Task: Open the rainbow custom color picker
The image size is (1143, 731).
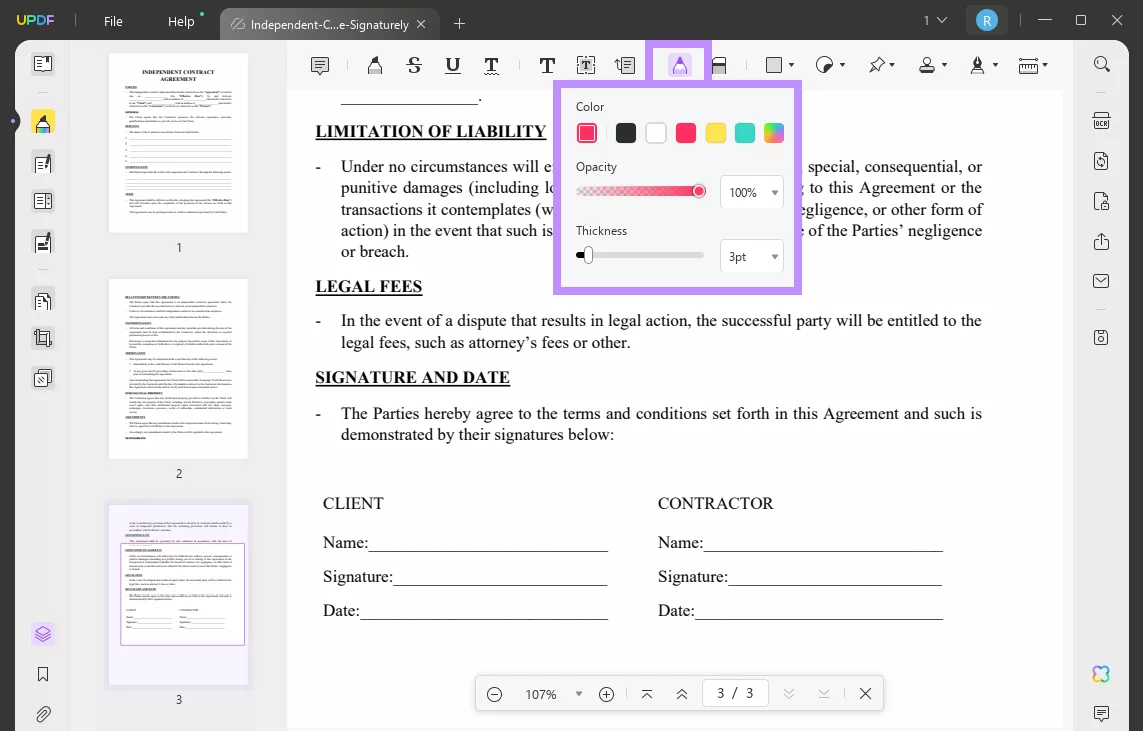Action: (x=773, y=133)
